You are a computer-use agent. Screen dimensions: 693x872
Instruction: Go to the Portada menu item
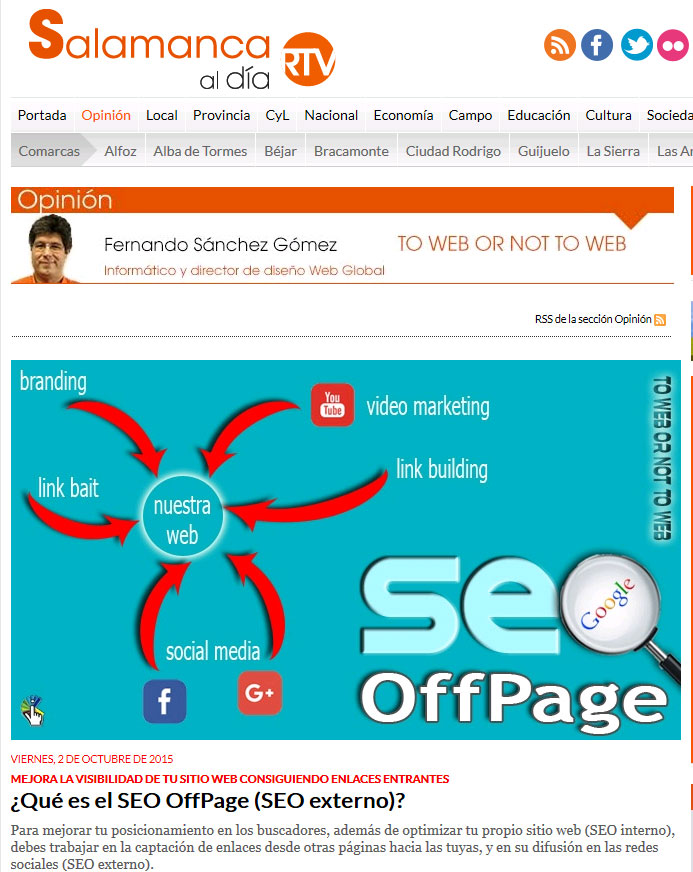(42, 115)
